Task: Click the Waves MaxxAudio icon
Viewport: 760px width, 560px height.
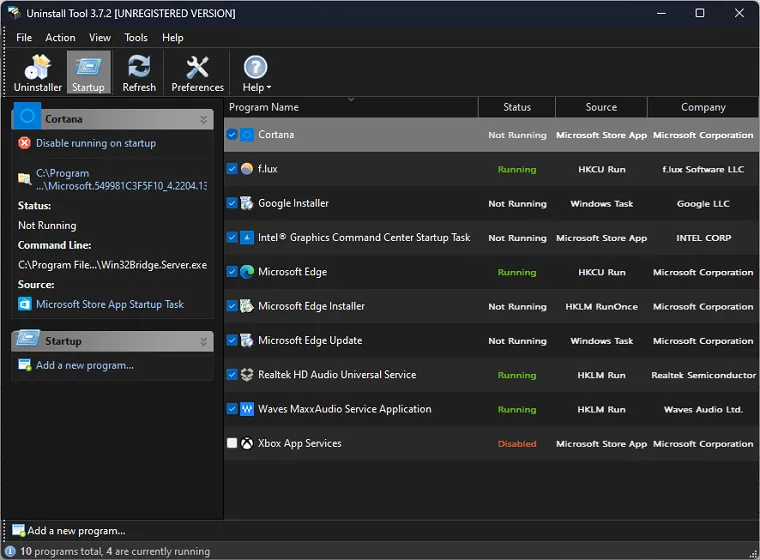Action: [x=247, y=409]
